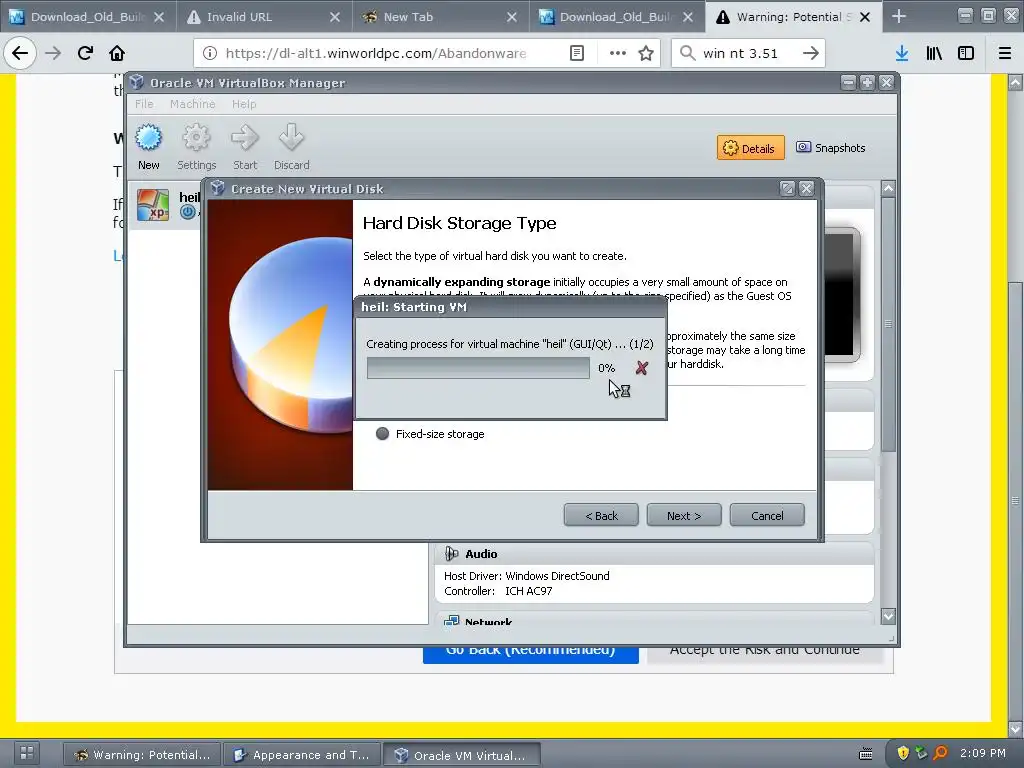Reload the current page
Viewport: 1024px width, 768px height.
pyautogui.click(x=85, y=53)
